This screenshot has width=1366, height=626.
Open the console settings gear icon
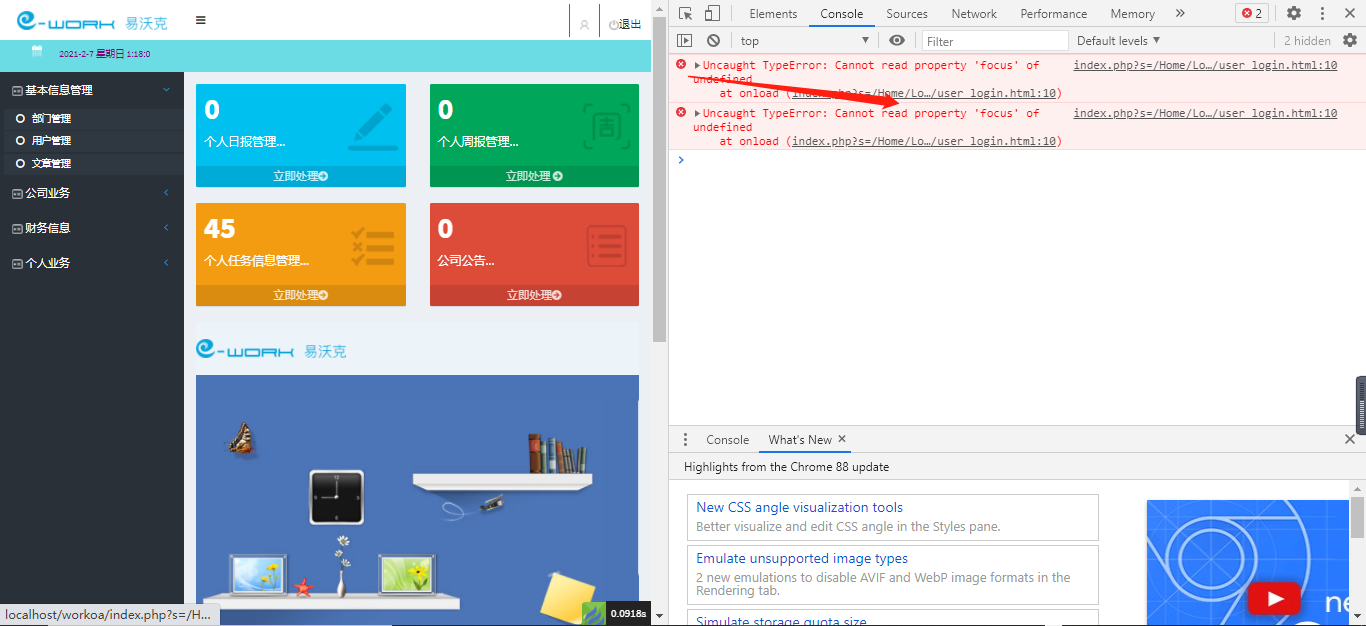(x=1350, y=41)
